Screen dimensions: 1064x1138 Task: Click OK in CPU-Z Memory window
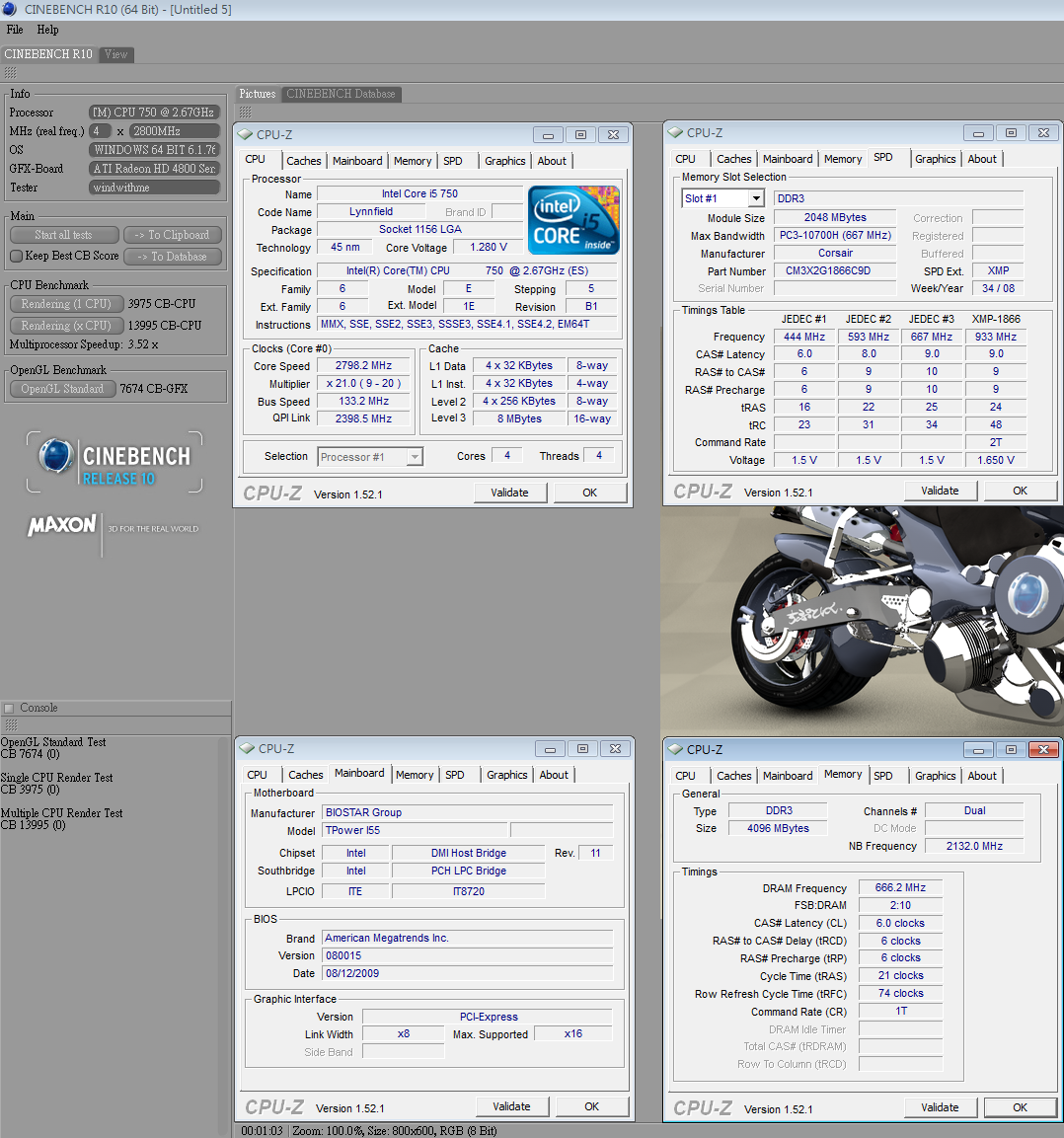point(1020,1107)
